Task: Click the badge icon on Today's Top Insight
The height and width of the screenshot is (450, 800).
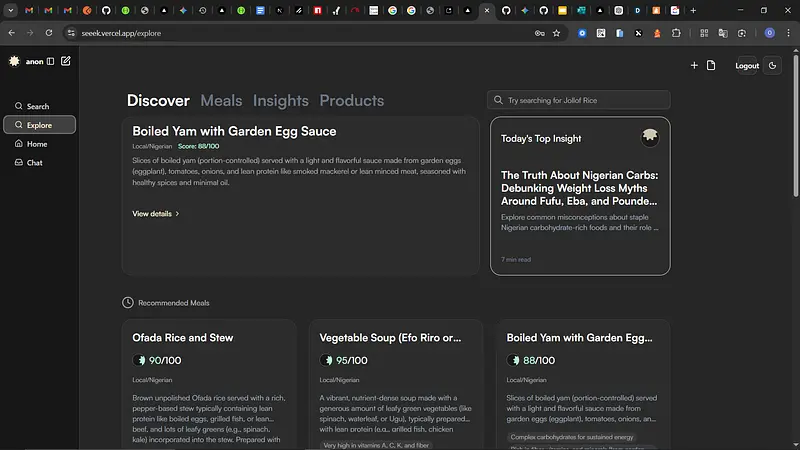Action: [650, 137]
